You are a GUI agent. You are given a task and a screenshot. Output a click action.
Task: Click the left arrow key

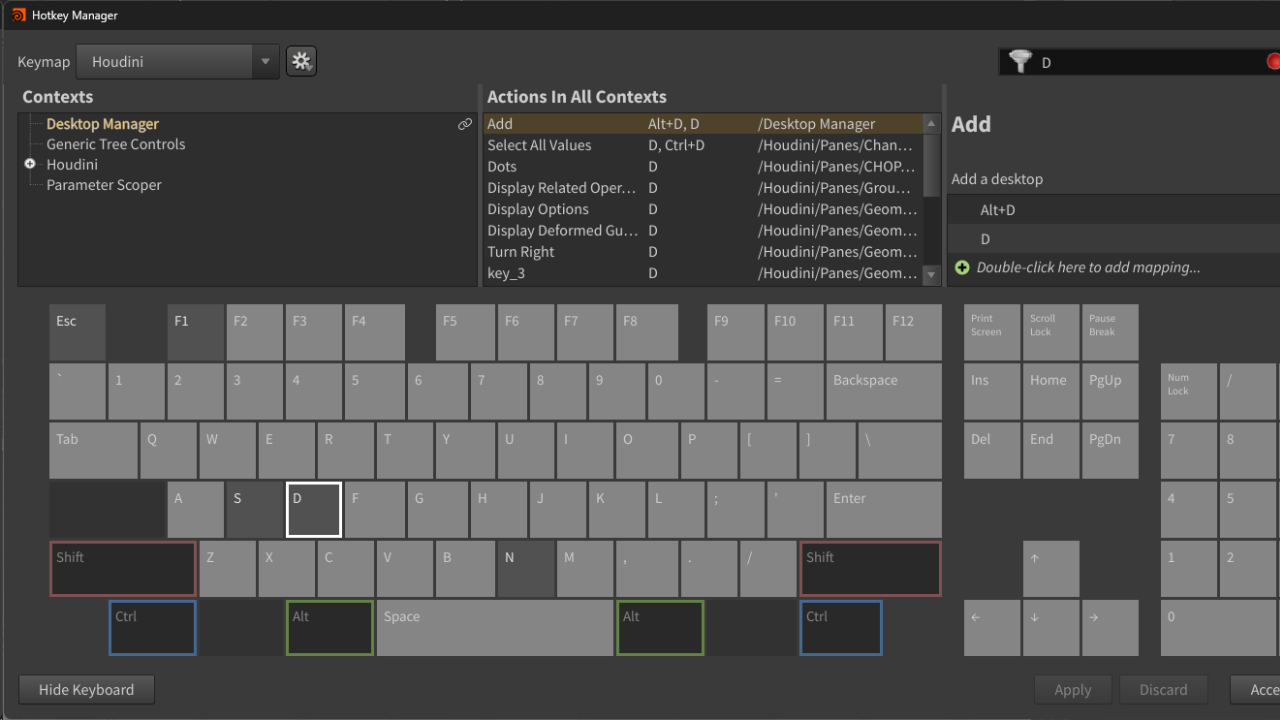point(992,628)
